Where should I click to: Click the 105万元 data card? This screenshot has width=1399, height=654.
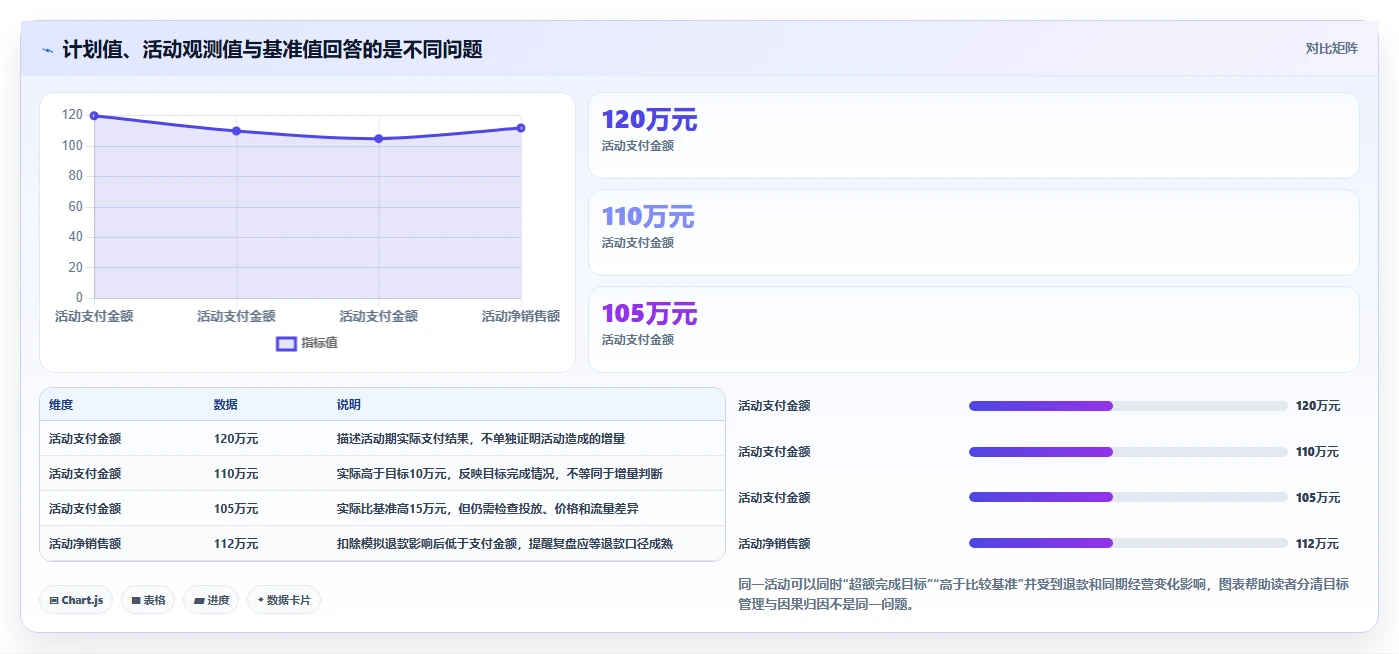click(974, 330)
